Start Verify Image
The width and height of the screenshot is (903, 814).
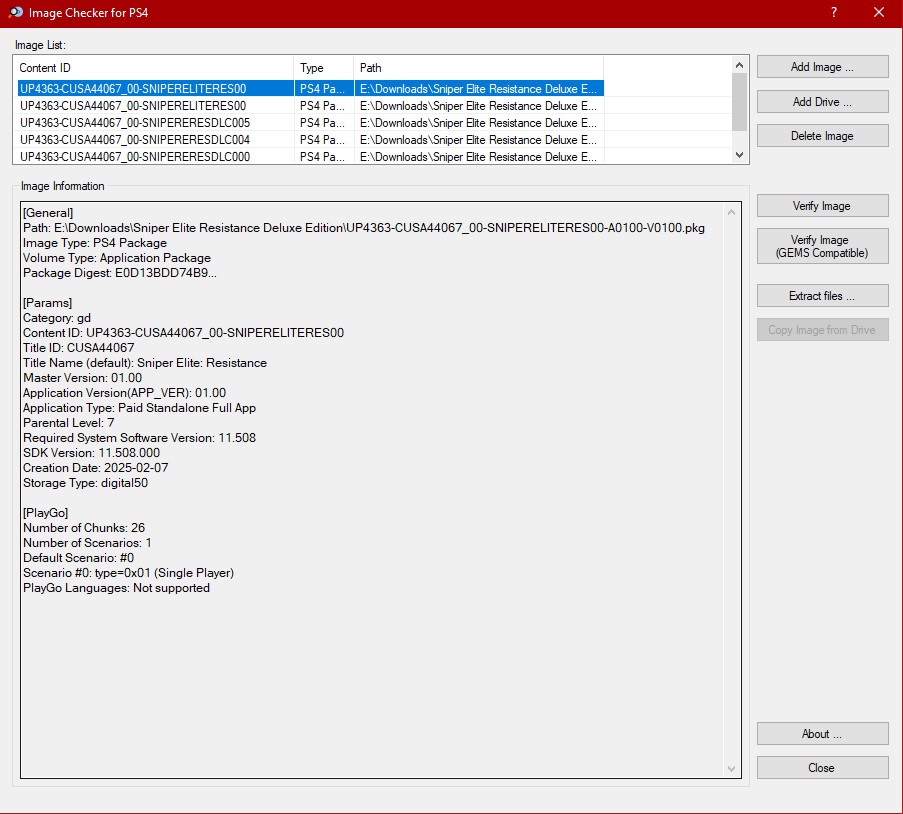822,206
